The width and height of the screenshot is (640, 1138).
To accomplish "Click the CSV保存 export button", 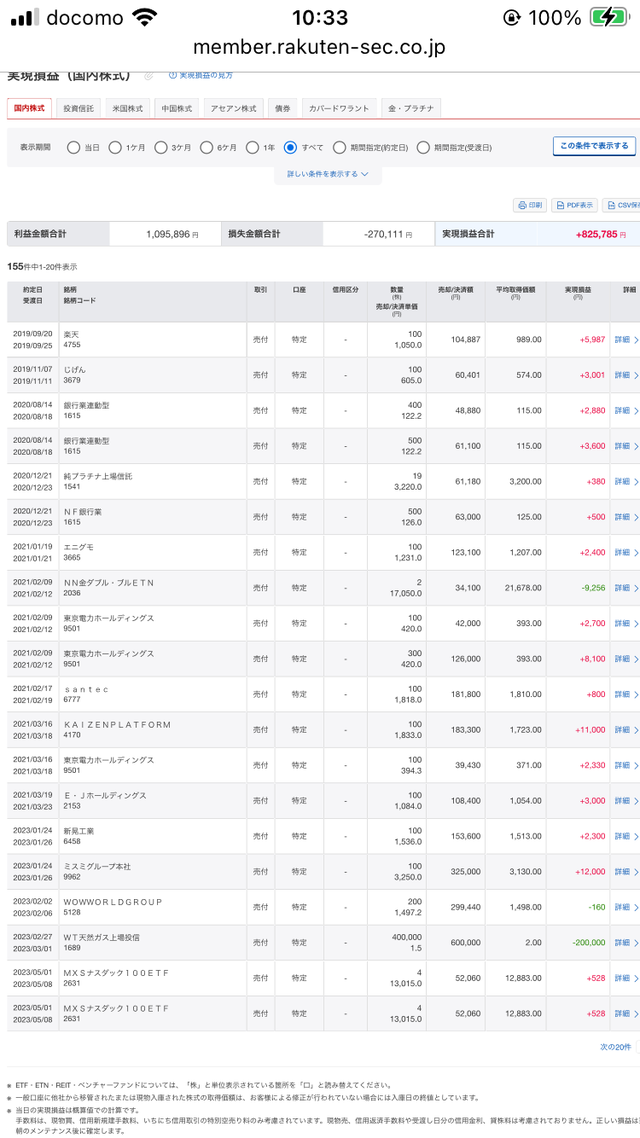I will (621, 205).
